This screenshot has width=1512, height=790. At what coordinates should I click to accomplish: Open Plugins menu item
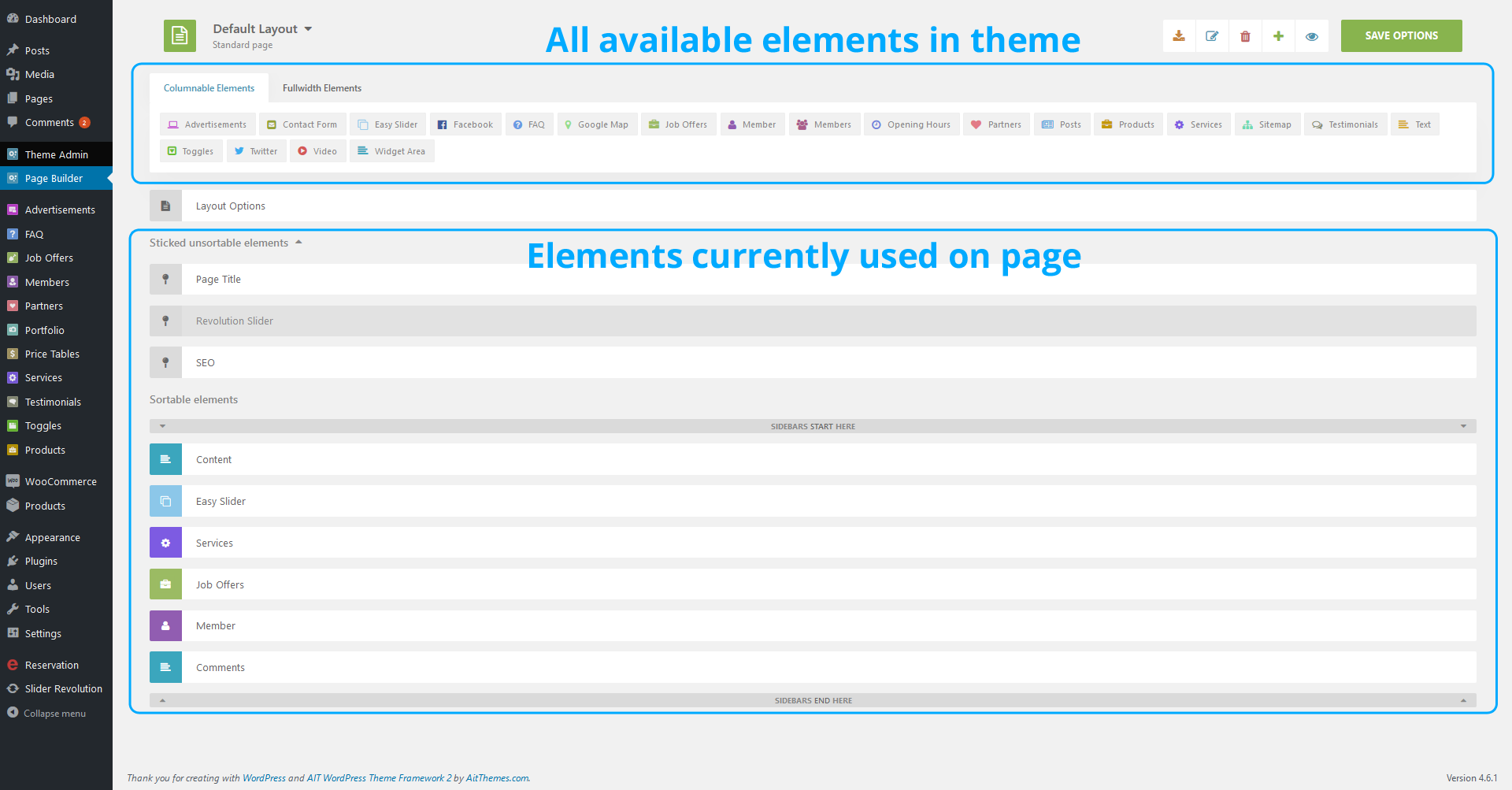coord(56,561)
